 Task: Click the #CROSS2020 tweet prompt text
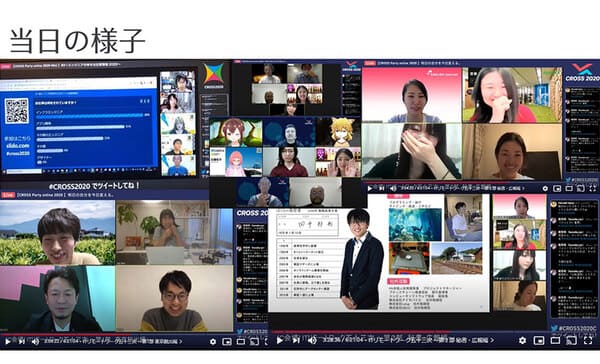[94, 186]
